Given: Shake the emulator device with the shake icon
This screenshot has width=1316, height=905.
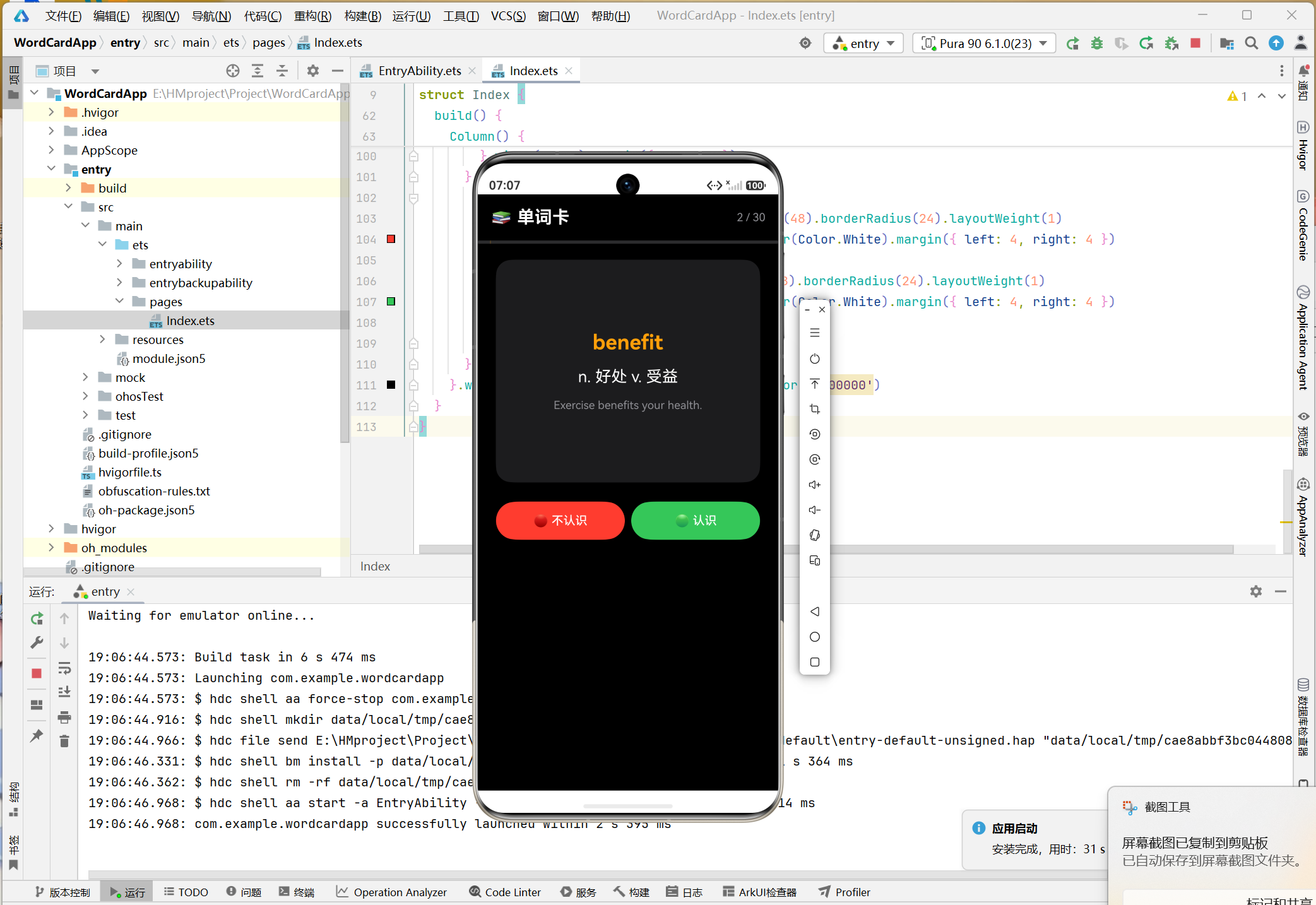Looking at the screenshot, I should click(815, 535).
